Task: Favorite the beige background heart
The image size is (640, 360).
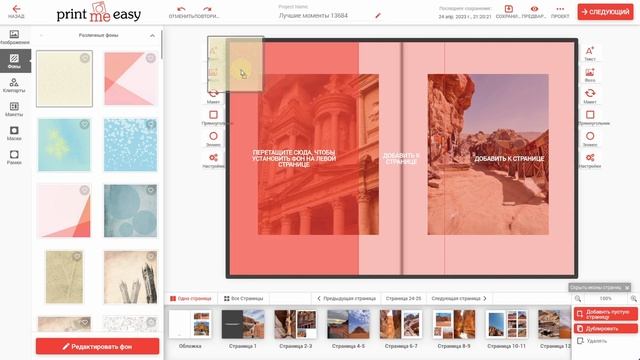Action: [84, 58]
